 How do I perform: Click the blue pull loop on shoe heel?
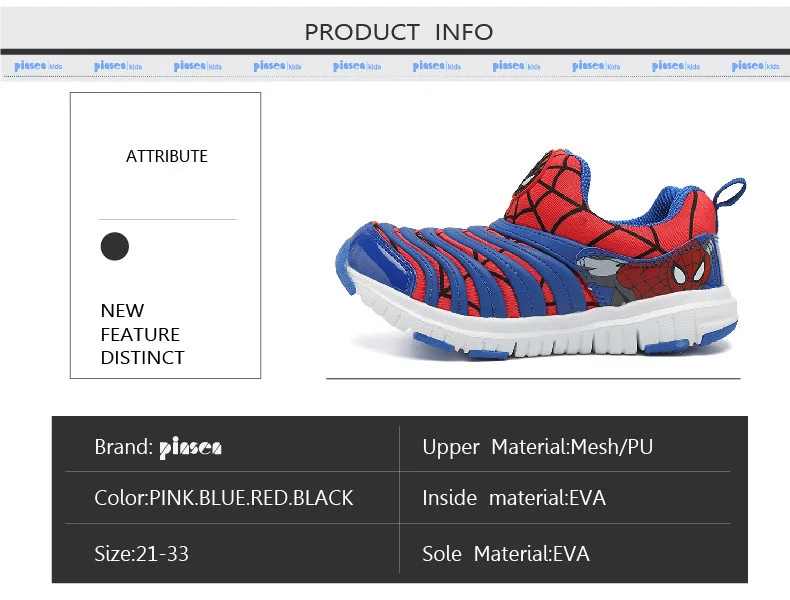pyautogui.click(x=730, y=192)
